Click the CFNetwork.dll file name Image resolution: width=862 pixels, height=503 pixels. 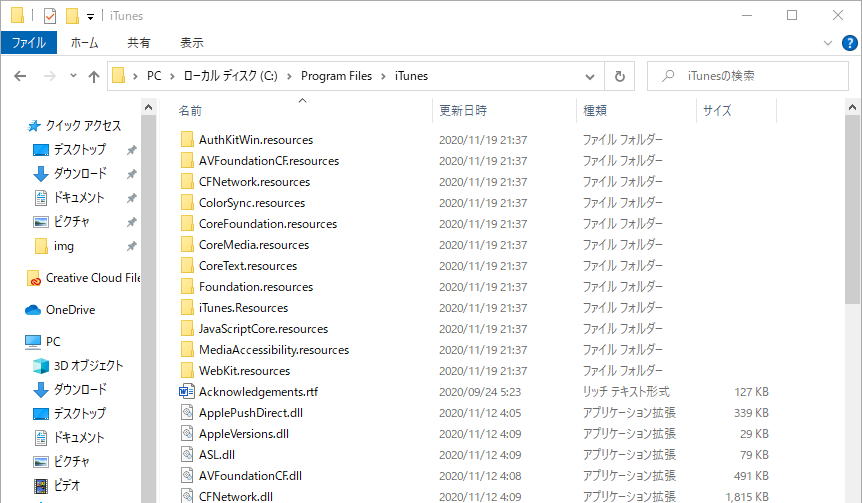click(x=236, y=496)
